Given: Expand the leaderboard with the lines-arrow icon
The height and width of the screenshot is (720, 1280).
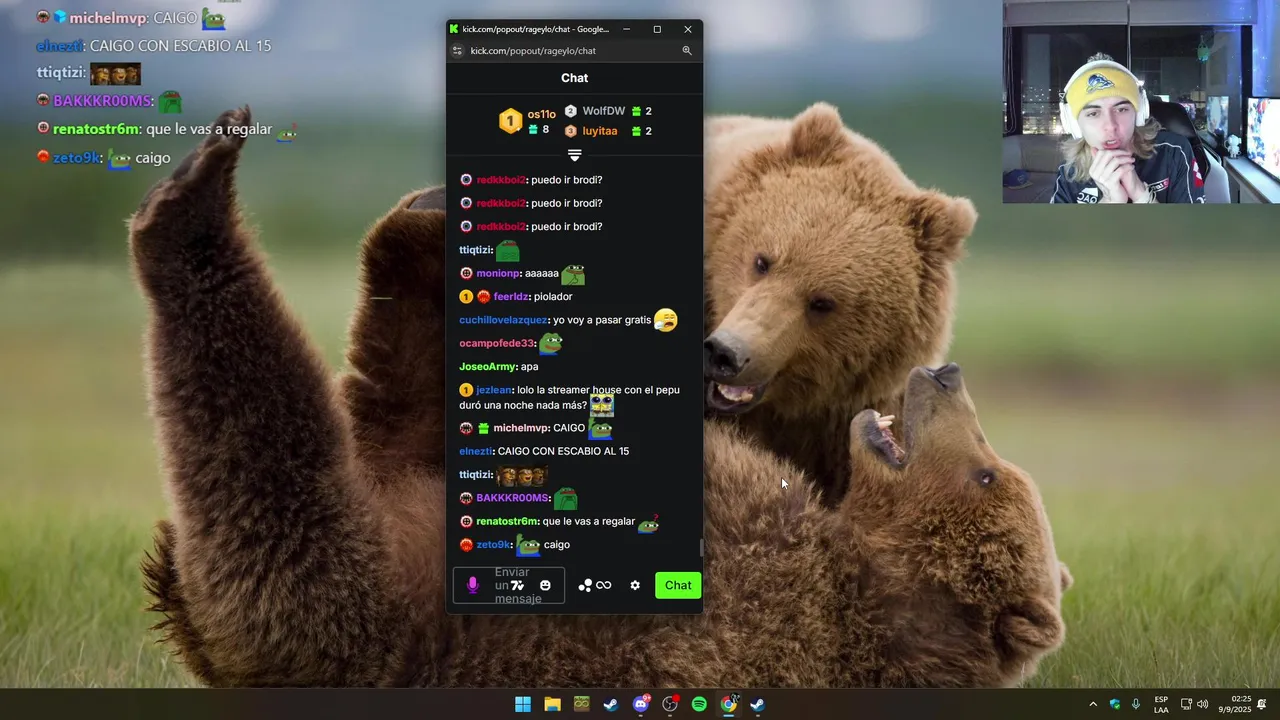Looking at the screenshot, I should 574,155.
